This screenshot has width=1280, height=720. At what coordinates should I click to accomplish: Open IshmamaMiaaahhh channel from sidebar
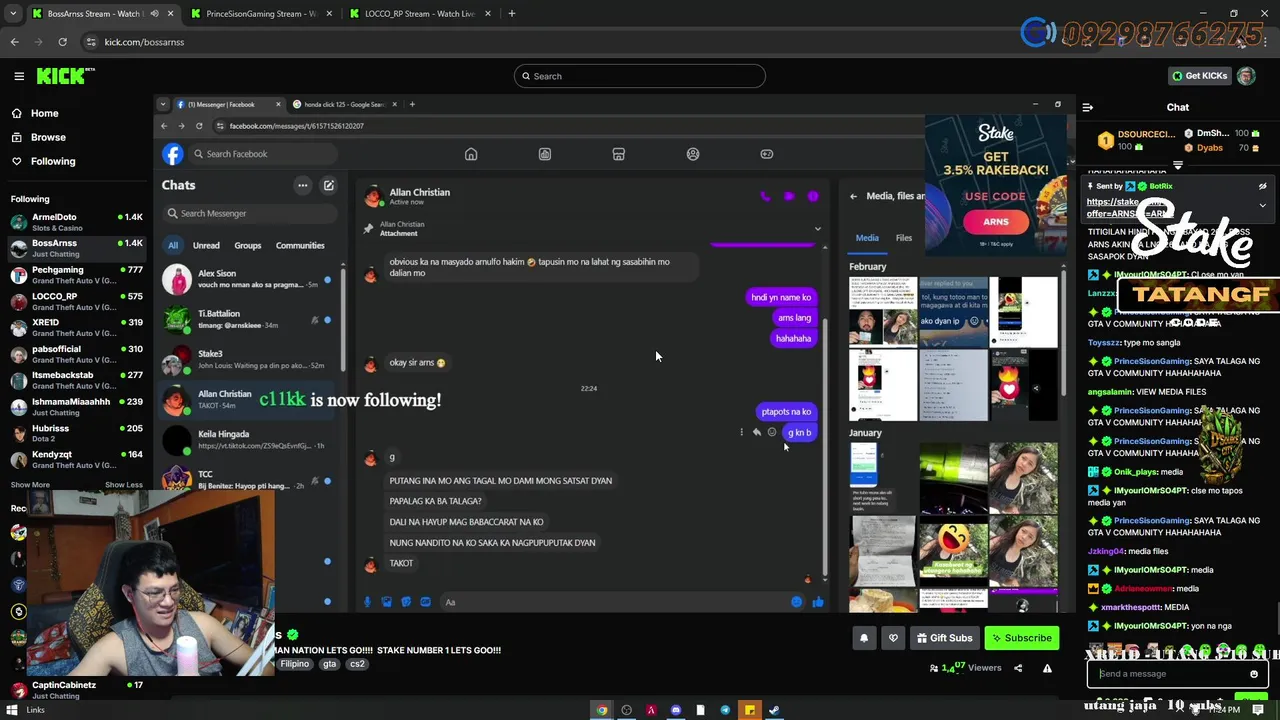coord(75,407)
